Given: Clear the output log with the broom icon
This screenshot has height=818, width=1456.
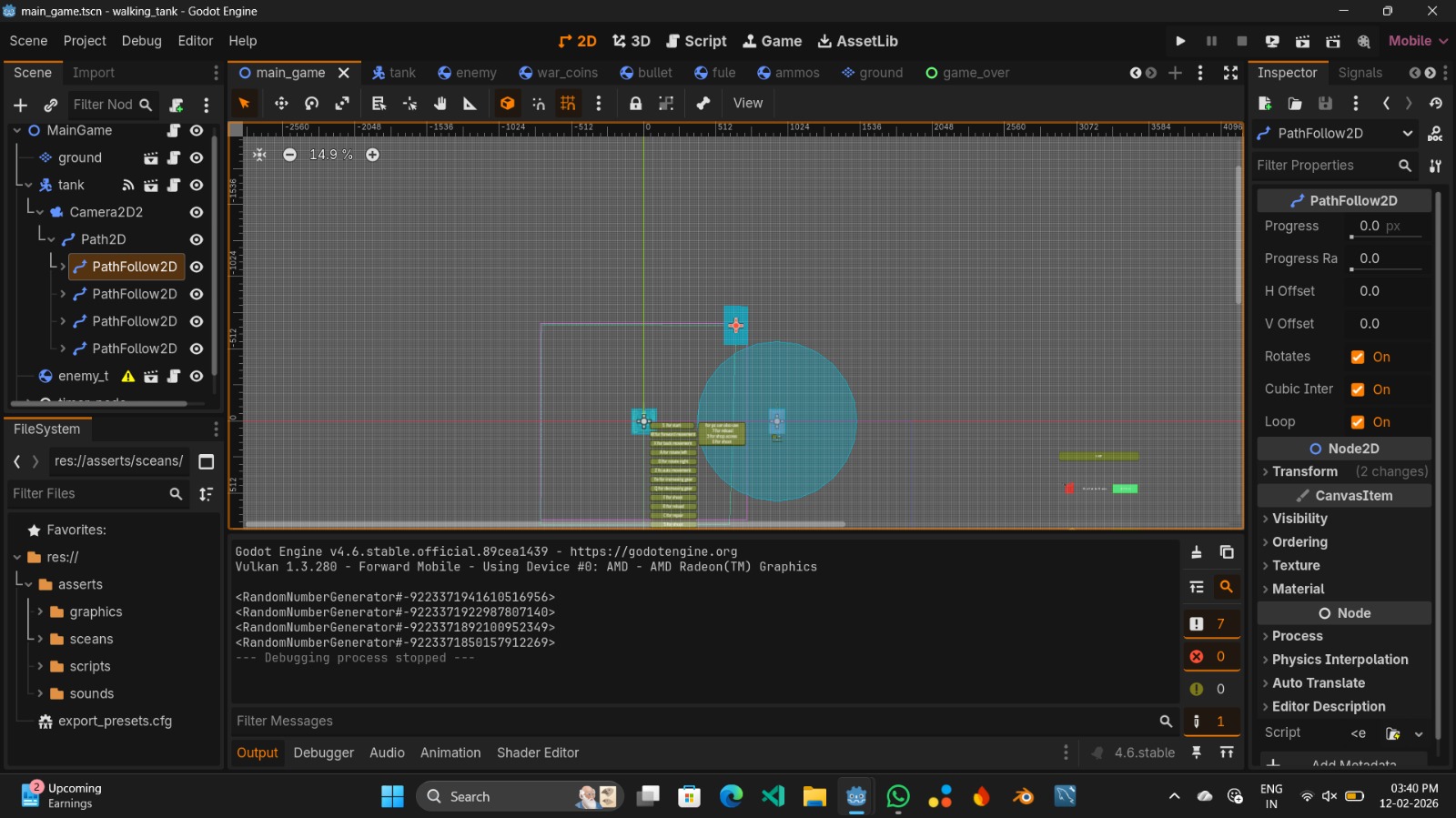Looking at the screenshot, I should (1197, 552).
